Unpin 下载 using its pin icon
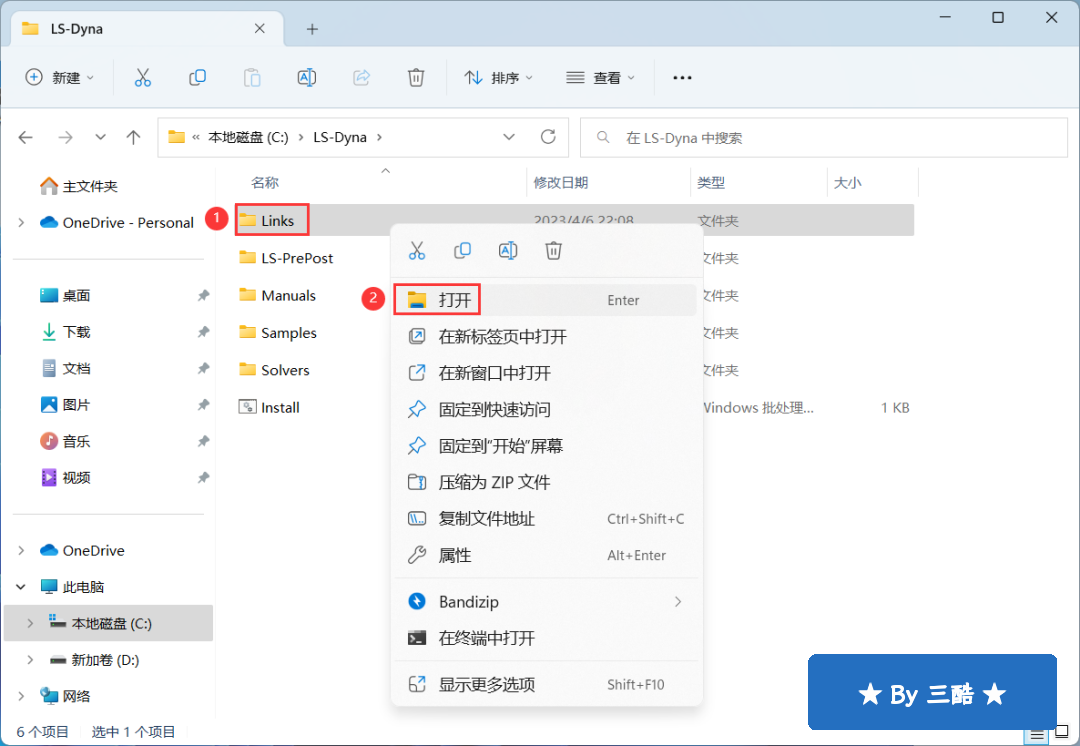 (203, 332)
